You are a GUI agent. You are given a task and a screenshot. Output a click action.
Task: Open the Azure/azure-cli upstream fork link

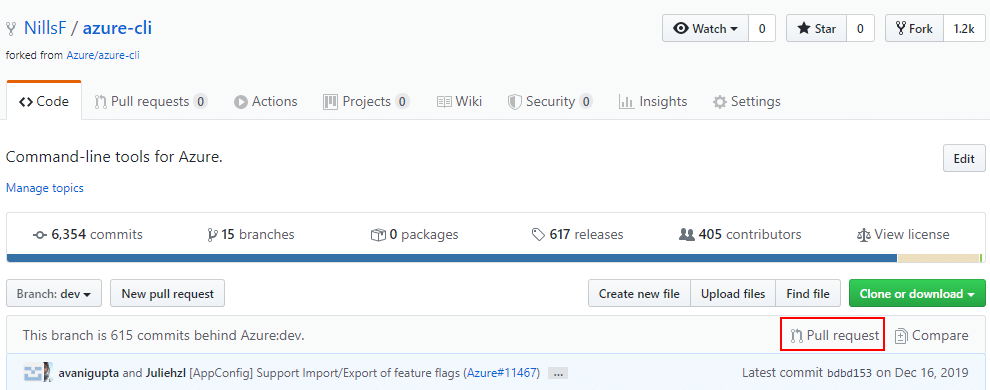coord(103,56)
